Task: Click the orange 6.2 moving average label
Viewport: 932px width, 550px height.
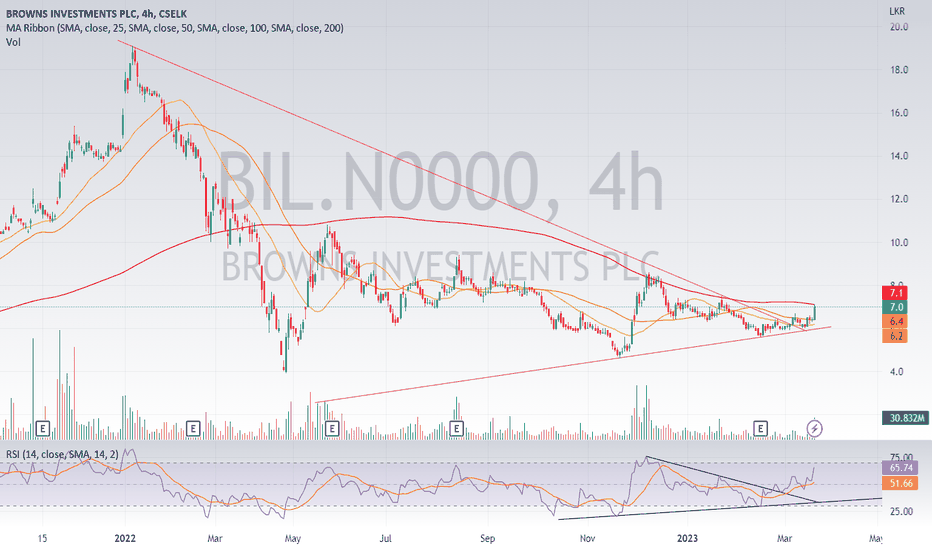Action: 896,336
